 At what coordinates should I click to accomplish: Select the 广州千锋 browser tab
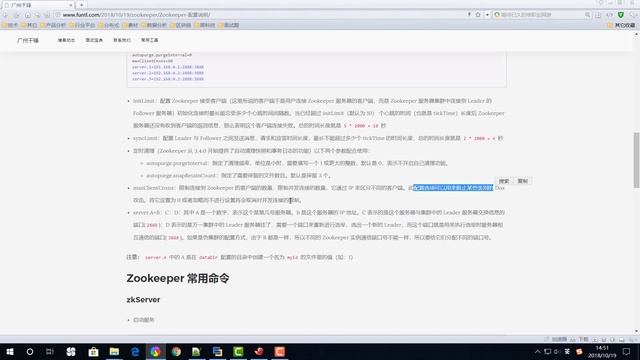pos(38,5)
